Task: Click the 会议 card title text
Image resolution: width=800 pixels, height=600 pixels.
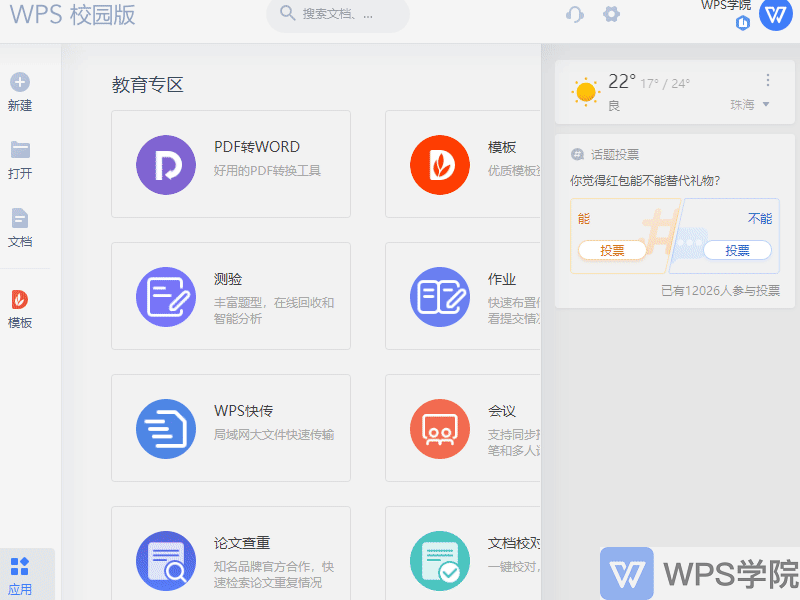Action: [x=502, y=411]
